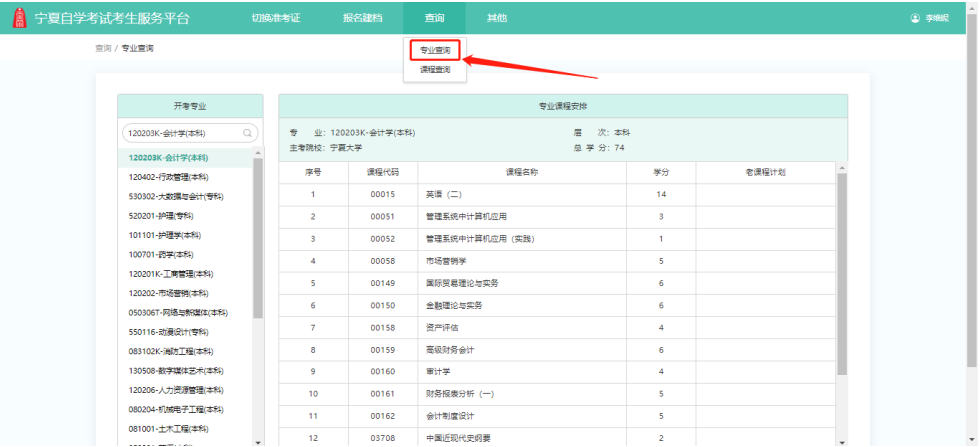Select major 120402-行政管理(本科)
The height and width of the screenshot is (447, 980).
tap(168, 177)
